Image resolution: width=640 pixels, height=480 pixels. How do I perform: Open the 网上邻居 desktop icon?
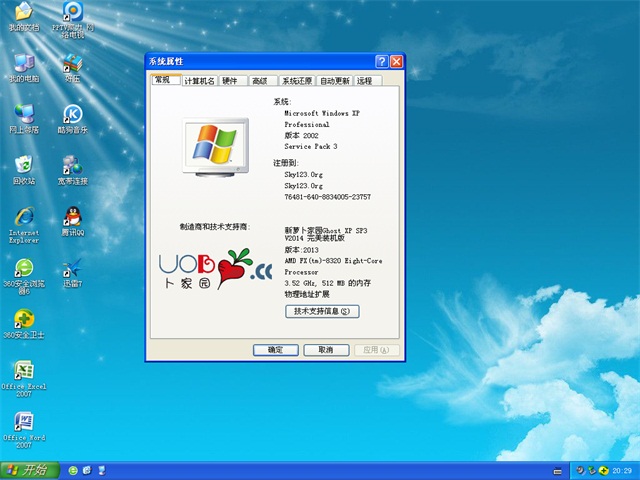tap(23, 114)
